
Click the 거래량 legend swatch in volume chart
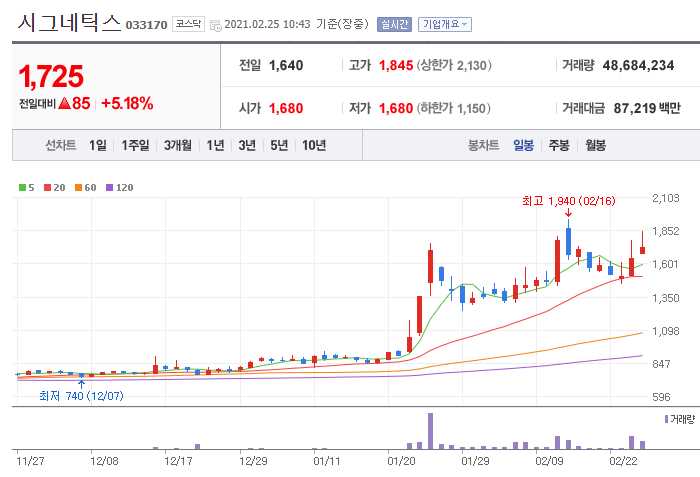tap(666, 419)
